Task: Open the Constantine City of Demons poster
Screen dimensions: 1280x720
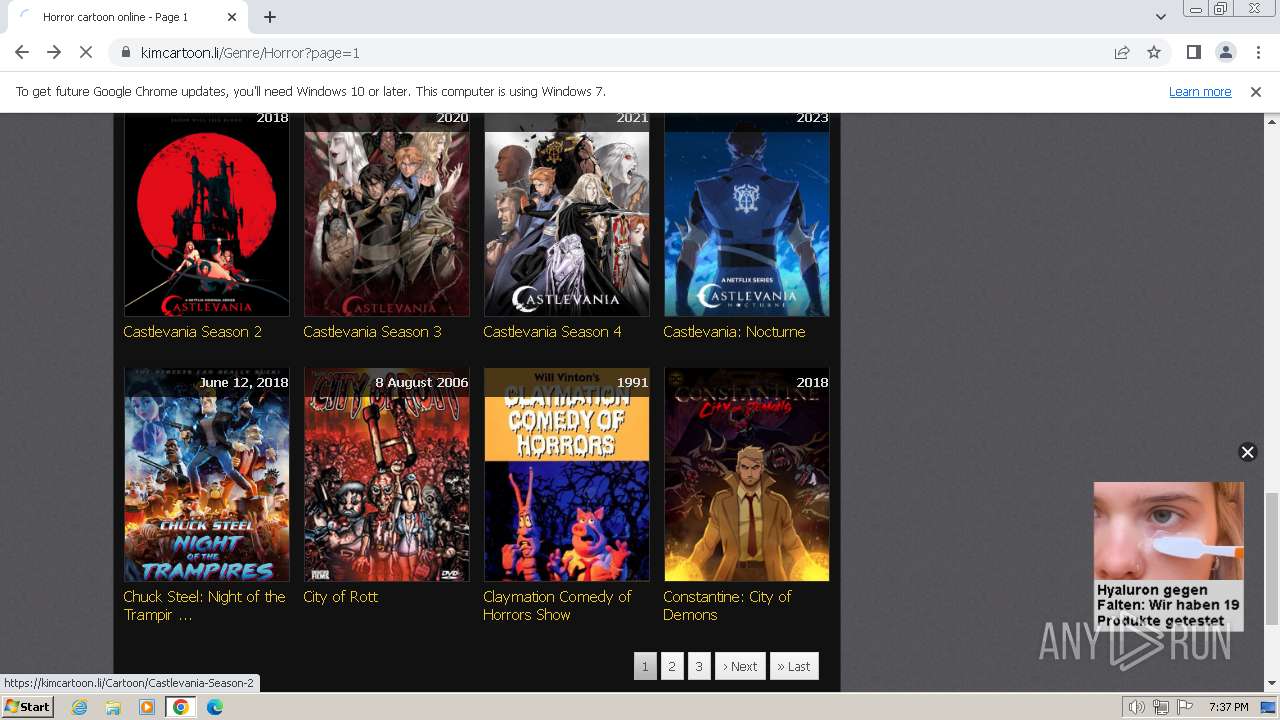Action: pos(747,474)
